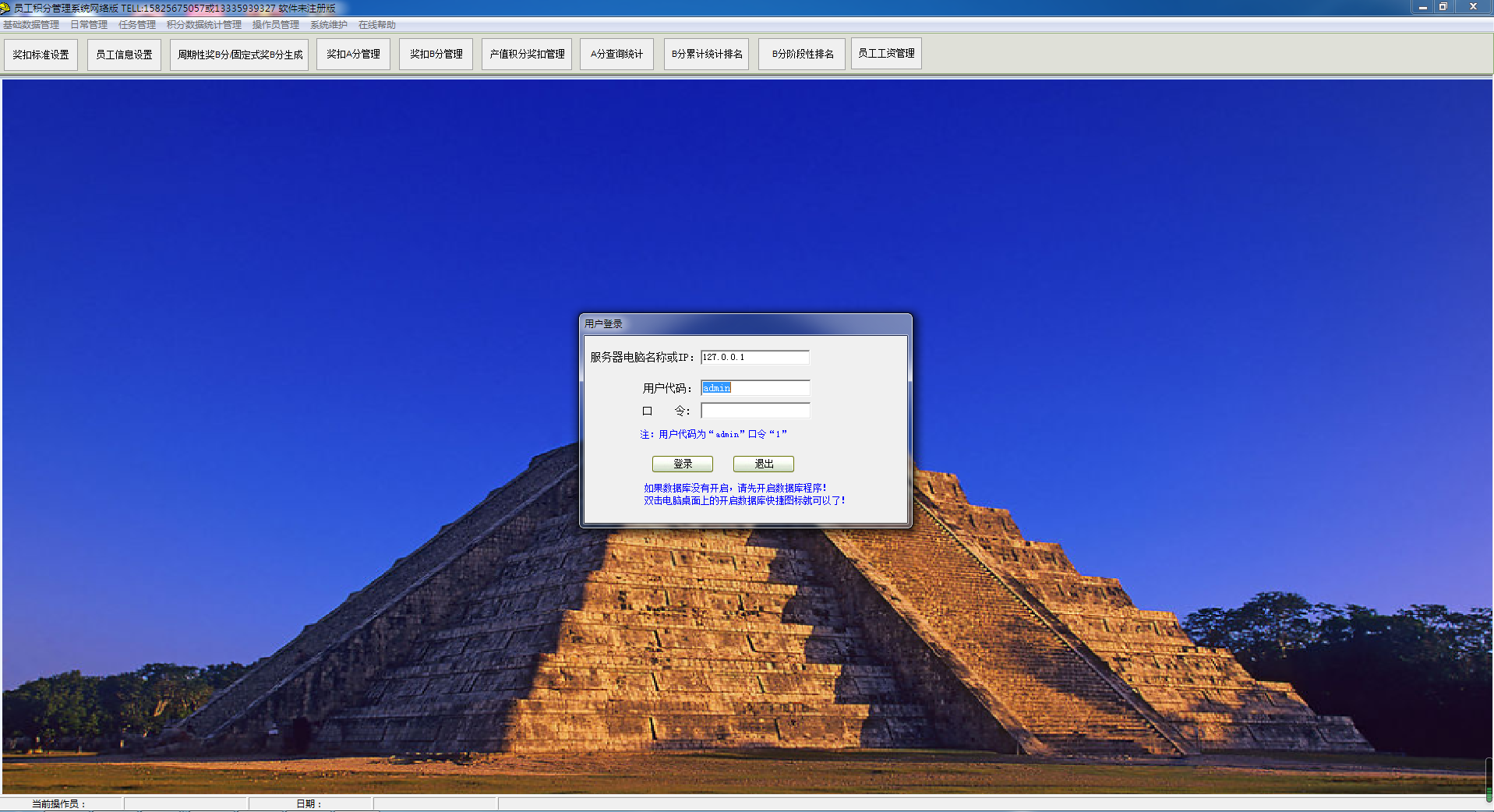
Task: Restore down the application window
Action: pos(1443,7)
